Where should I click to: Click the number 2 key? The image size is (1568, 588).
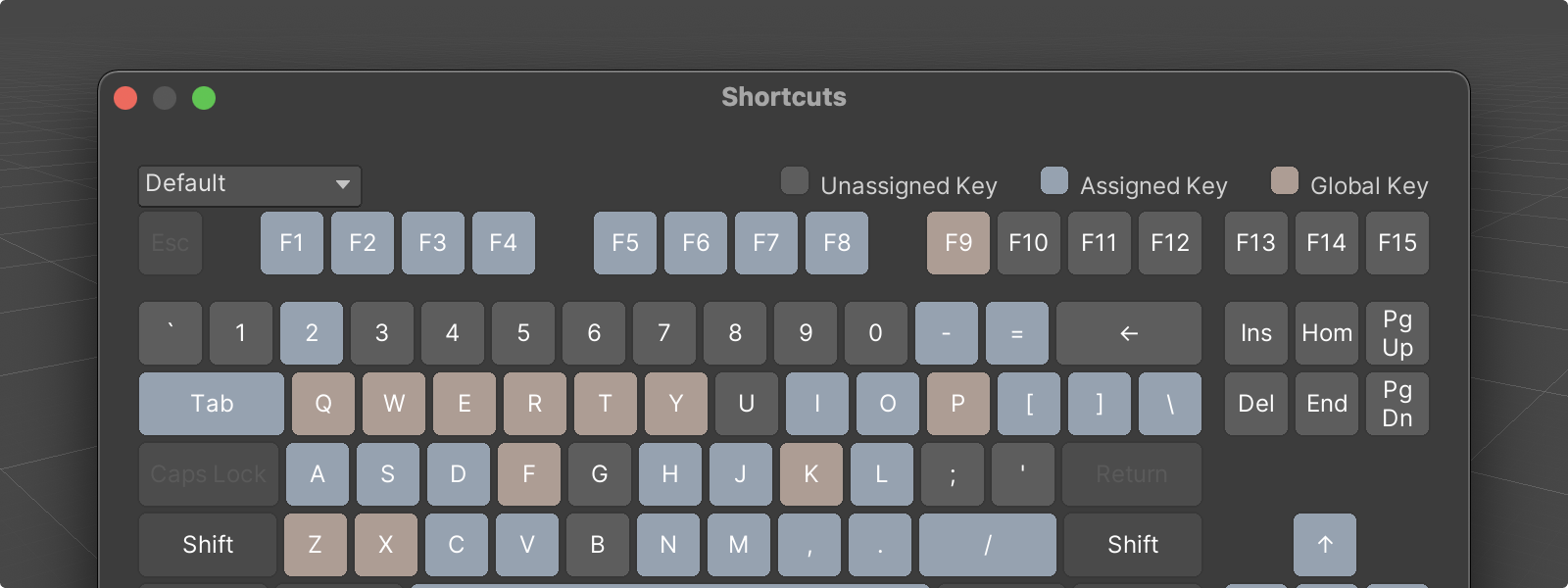click(311, 333)
